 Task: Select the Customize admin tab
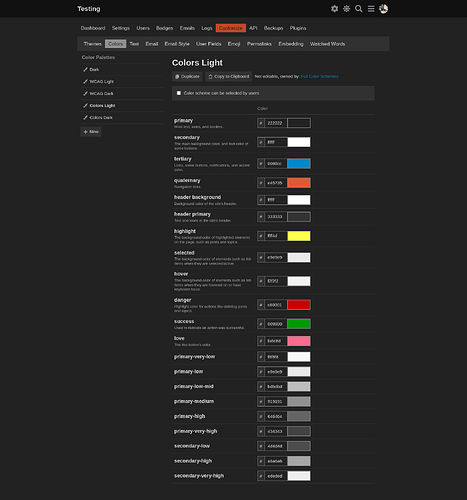[x=231, y=28]
